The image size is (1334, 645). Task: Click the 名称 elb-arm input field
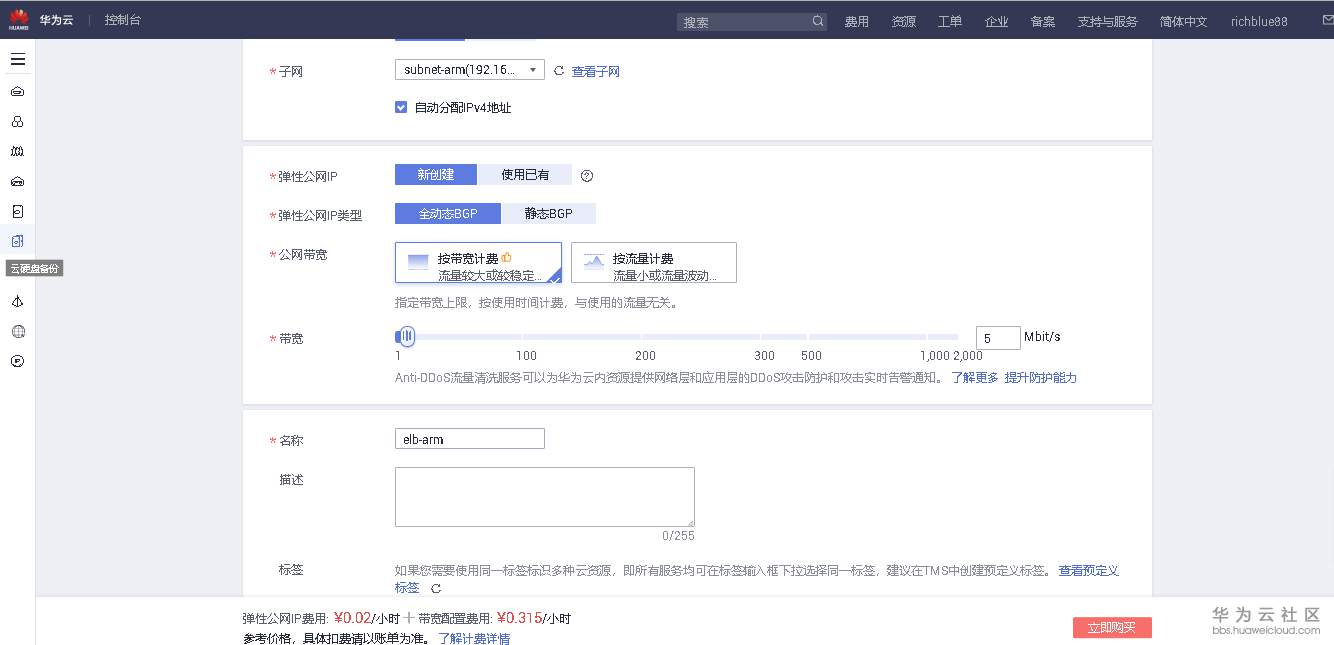point(470,439)
